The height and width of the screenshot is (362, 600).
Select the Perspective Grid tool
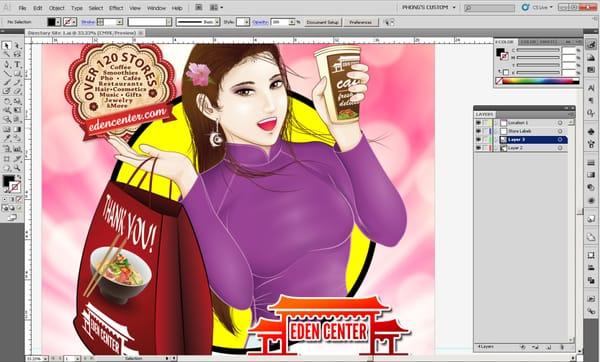pos(17,120)
